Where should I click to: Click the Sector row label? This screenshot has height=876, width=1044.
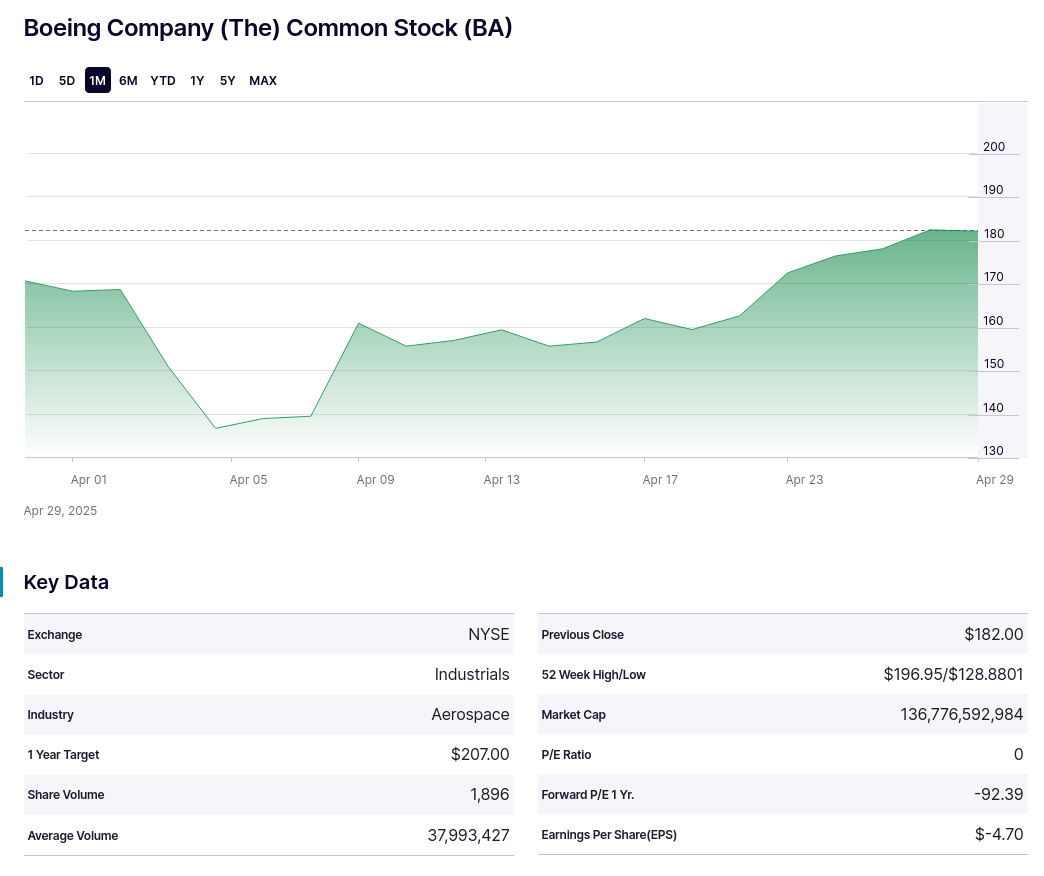pyautogui.click(x=46, y=674)
